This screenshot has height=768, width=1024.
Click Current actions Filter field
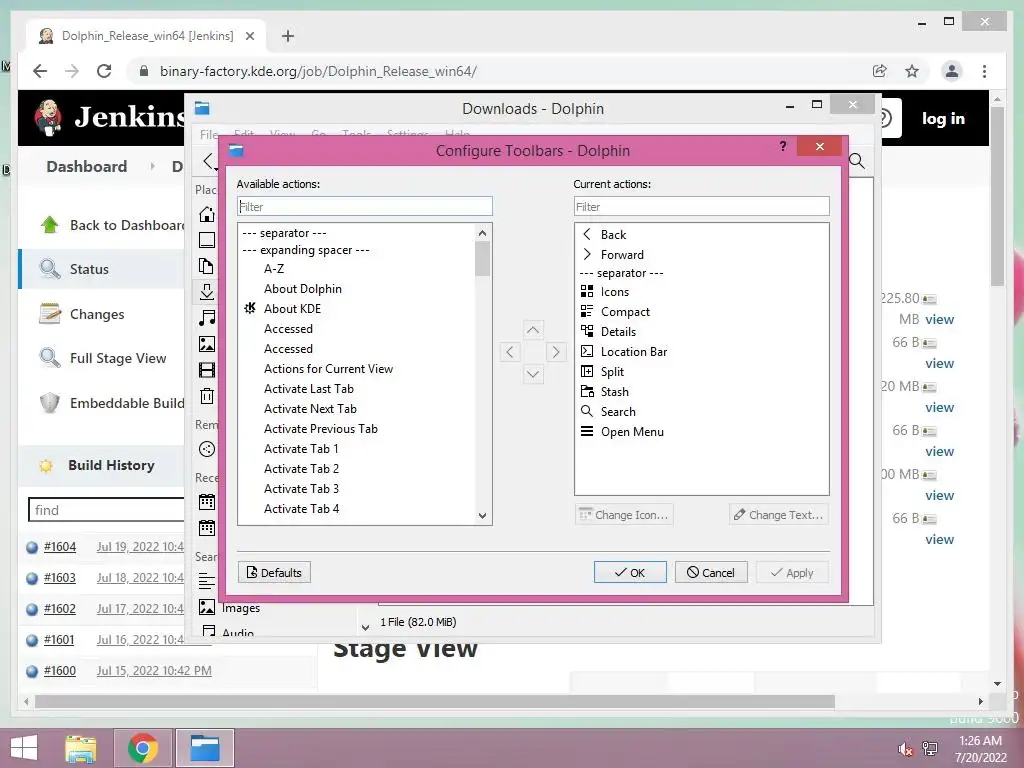click(701, 206)
